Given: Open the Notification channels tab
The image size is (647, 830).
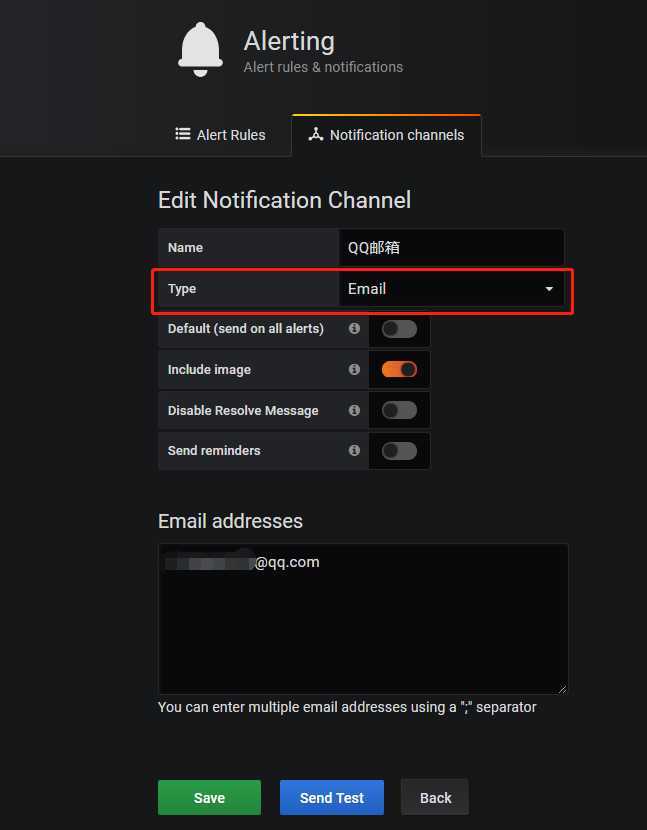Looking at the screenshot, I should click(x=386, y=135).
